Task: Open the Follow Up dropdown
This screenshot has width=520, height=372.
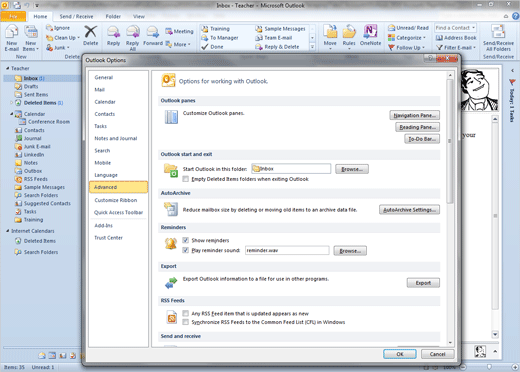Action: click(406, 48)
